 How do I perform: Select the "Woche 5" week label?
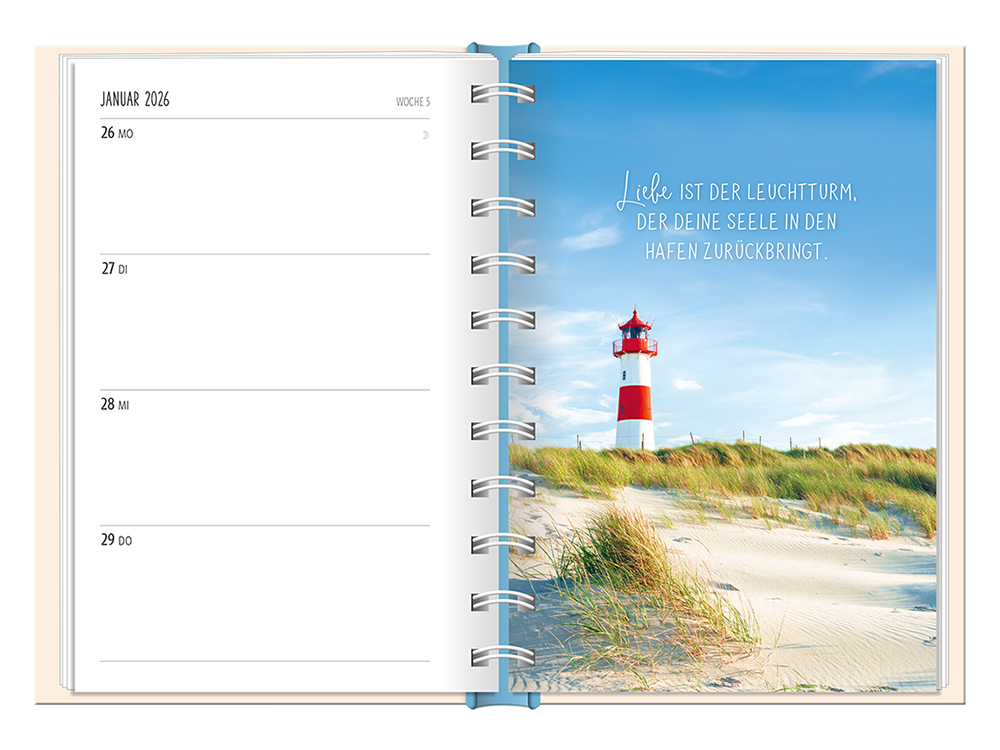tap(412, 102)
